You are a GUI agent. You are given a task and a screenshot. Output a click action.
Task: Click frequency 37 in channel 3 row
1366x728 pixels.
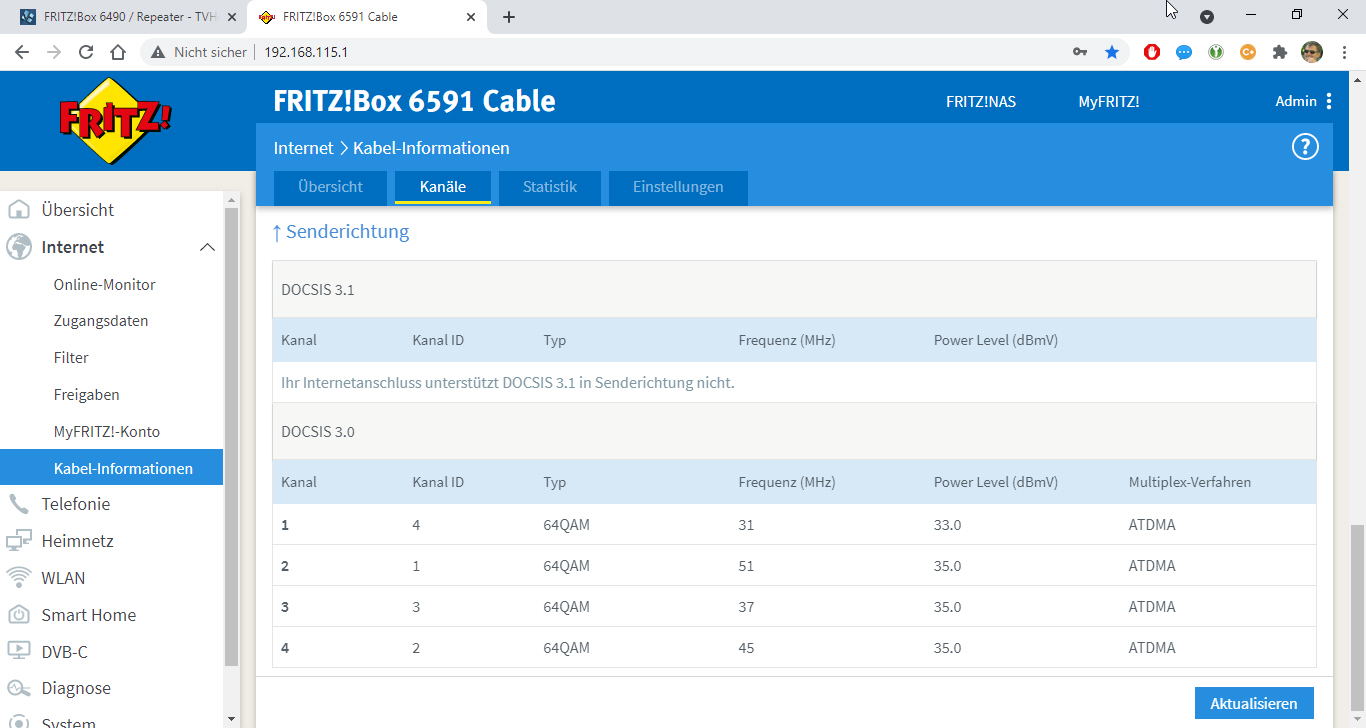click(746, 607)
